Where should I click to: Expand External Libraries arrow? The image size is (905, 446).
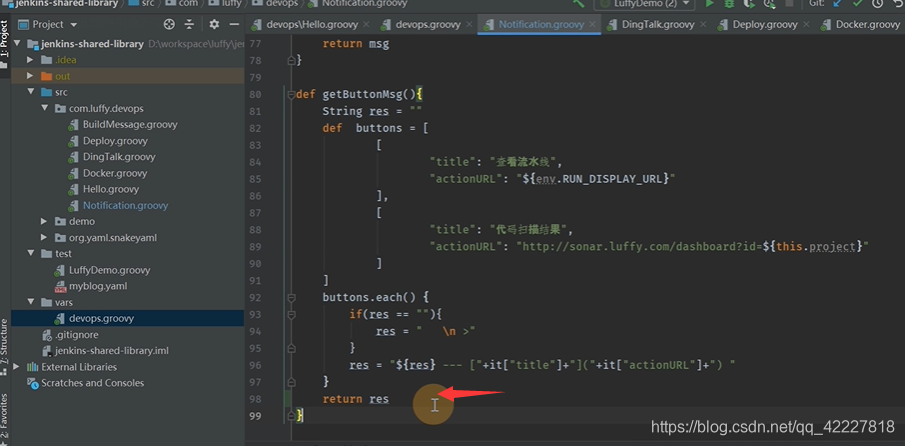(x=16, y=367)
